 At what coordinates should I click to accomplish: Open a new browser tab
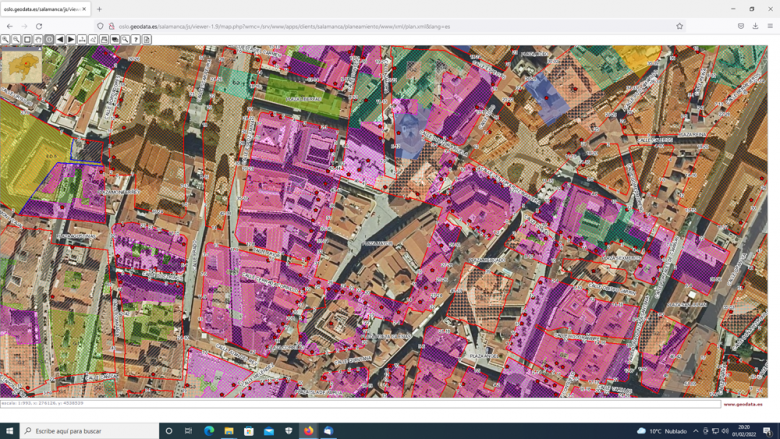click(x=99, y=9)
